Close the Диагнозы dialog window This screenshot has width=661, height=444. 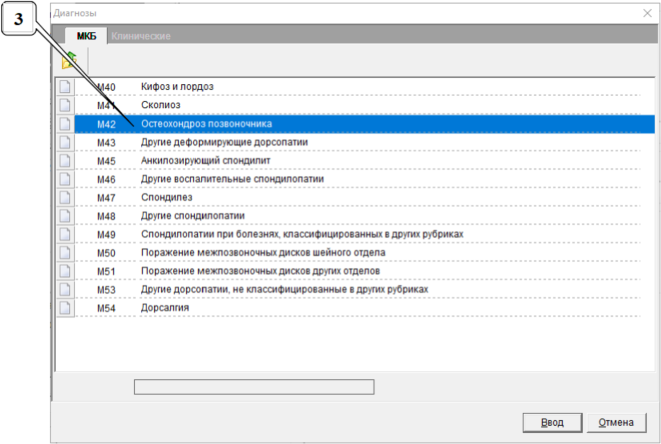(645, 10)
